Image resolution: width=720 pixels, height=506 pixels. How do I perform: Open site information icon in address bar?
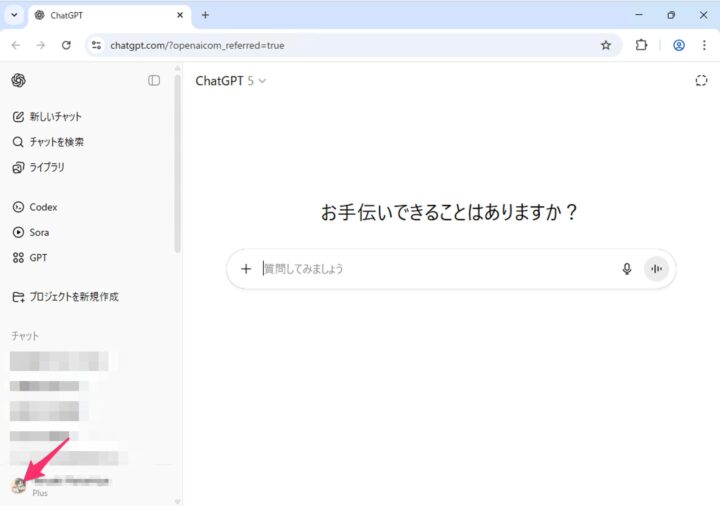pos(96,45)
